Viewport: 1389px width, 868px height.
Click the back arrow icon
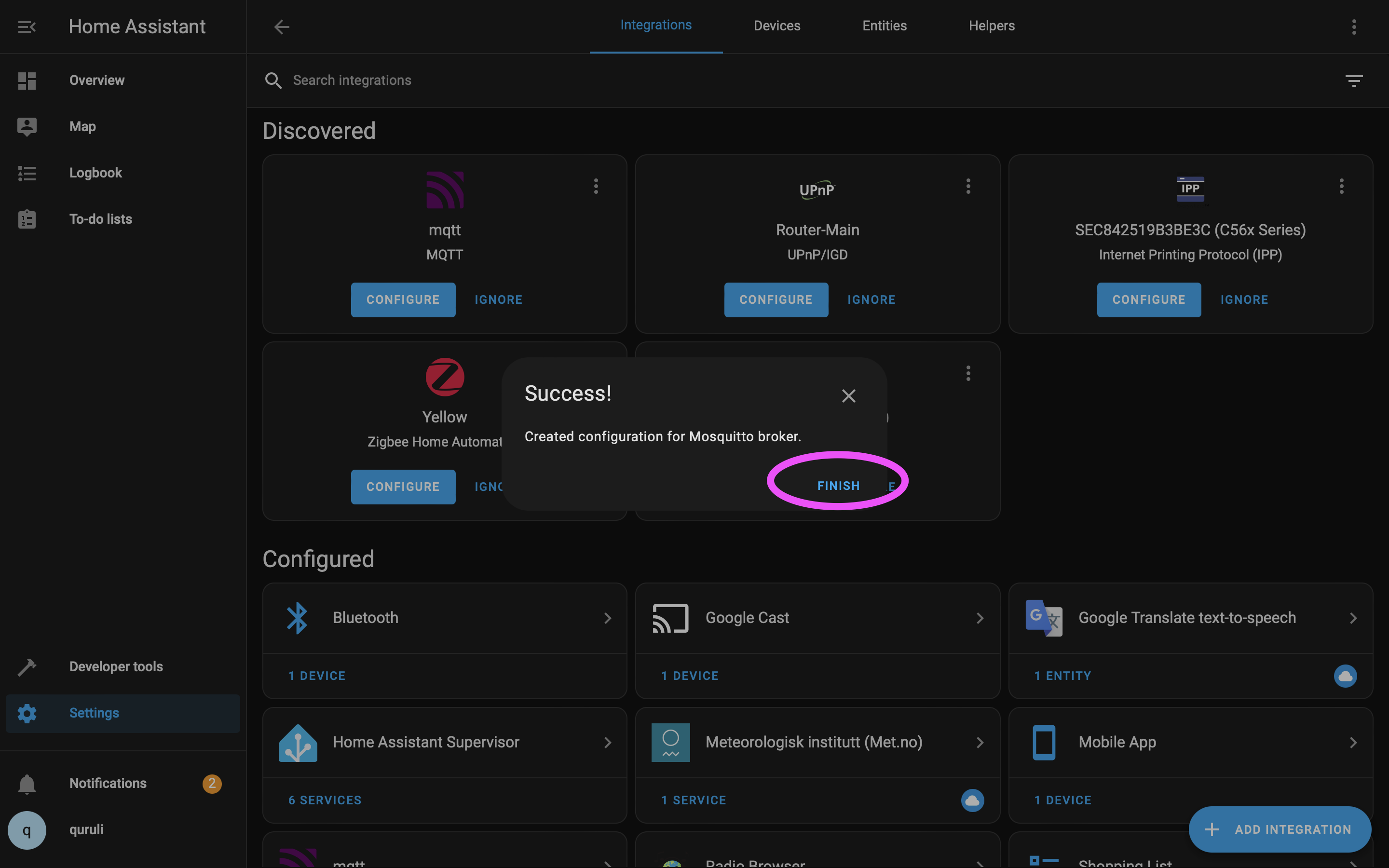point(281,27)
